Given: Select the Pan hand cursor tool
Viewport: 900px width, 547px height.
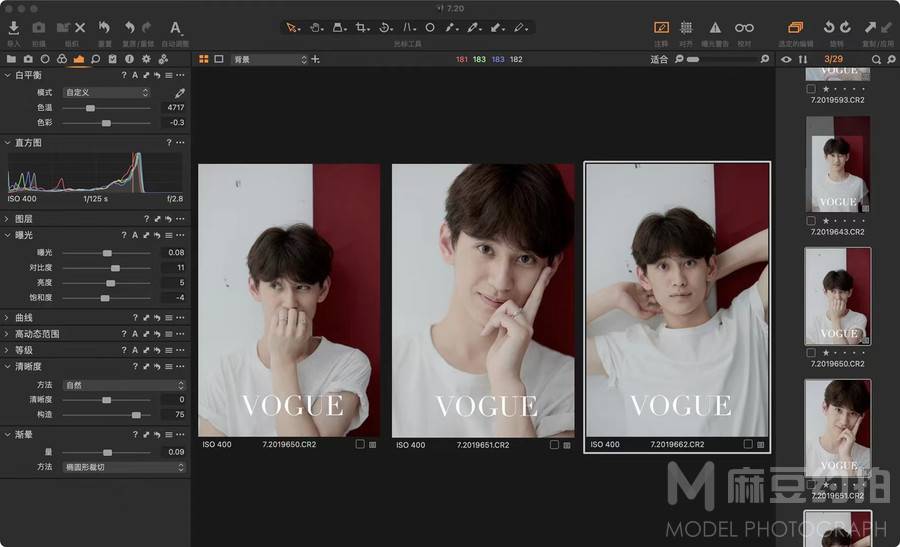Looking at the screenshot, I should [316, 28].
